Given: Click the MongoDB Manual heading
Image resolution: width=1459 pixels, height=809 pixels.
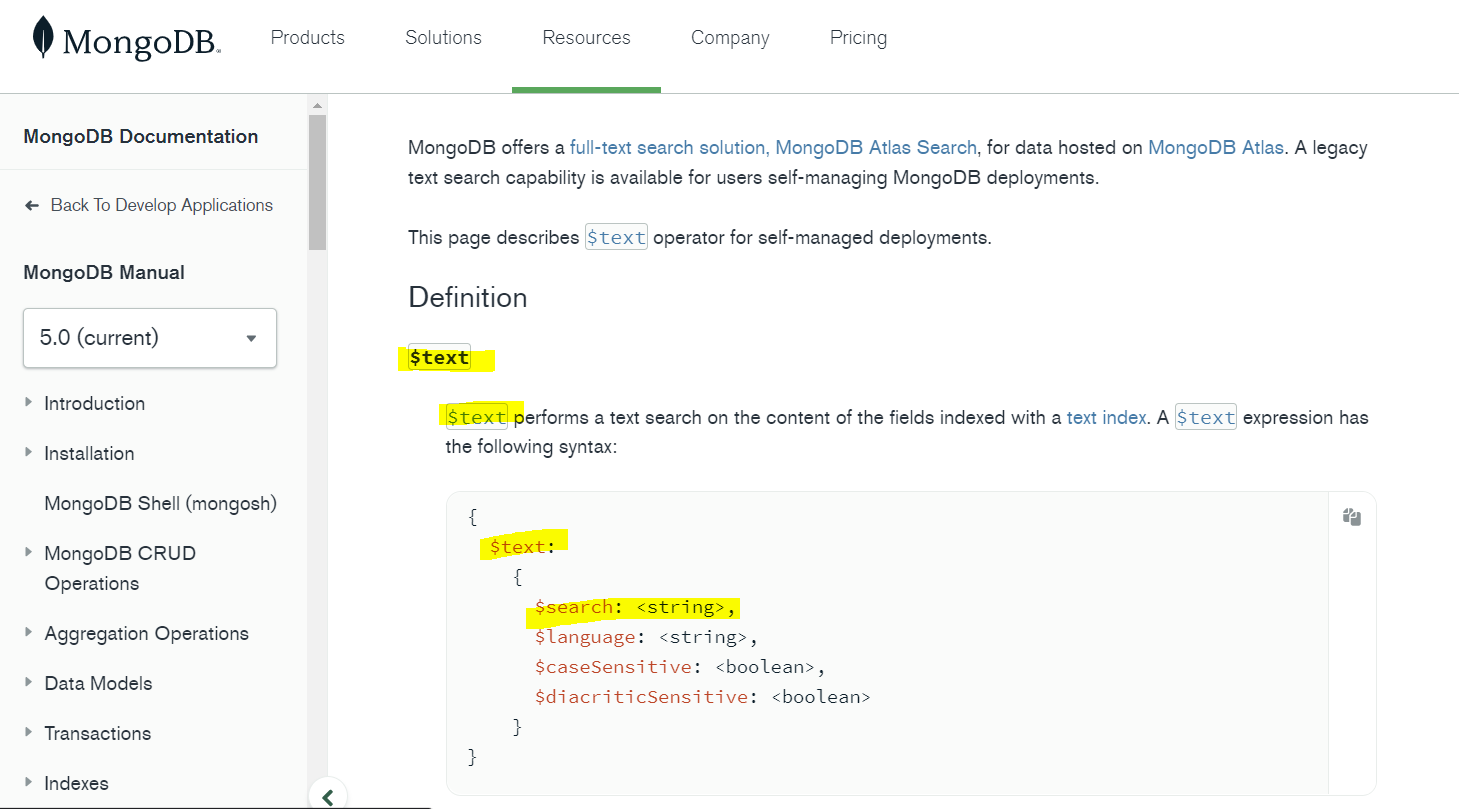Looking at the screenshot, I should (x=104, y=272).
